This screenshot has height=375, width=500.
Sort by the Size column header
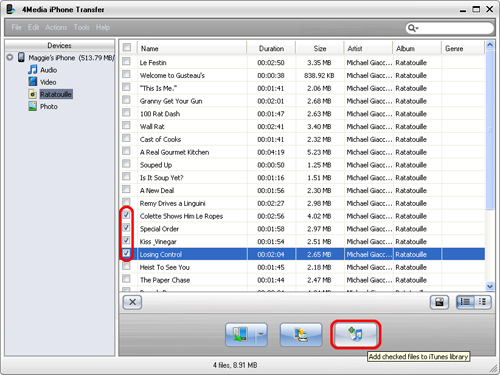[319, 48]
